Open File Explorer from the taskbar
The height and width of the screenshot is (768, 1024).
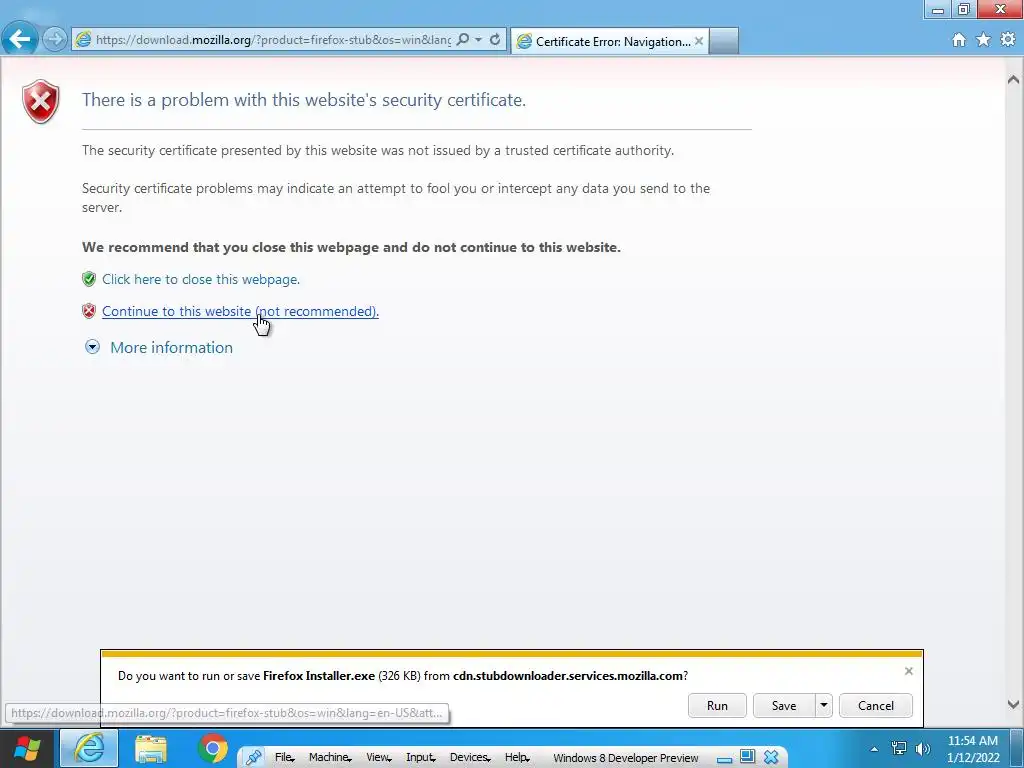click(x=151, y=748)
